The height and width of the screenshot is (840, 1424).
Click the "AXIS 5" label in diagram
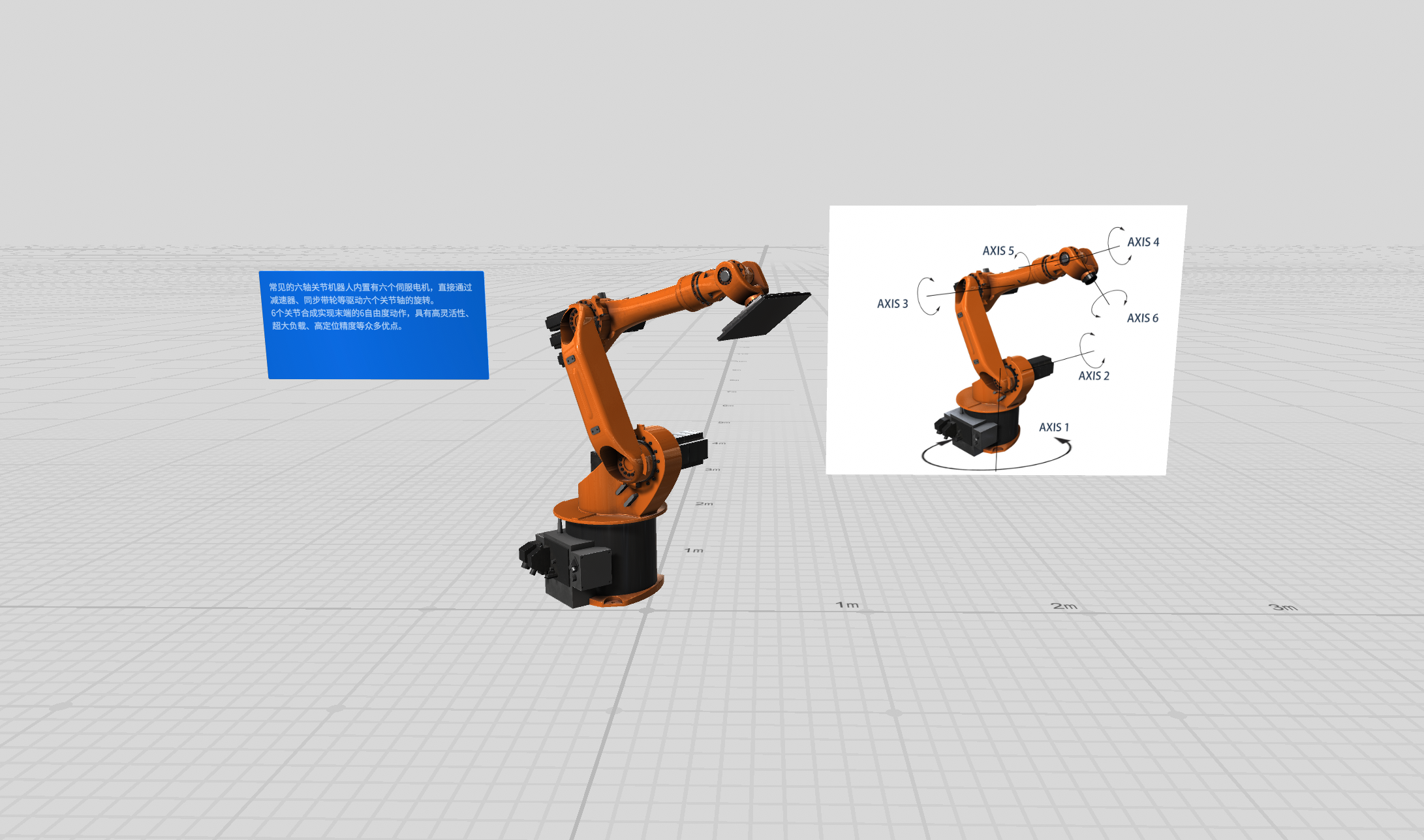(x=998, y=251)
